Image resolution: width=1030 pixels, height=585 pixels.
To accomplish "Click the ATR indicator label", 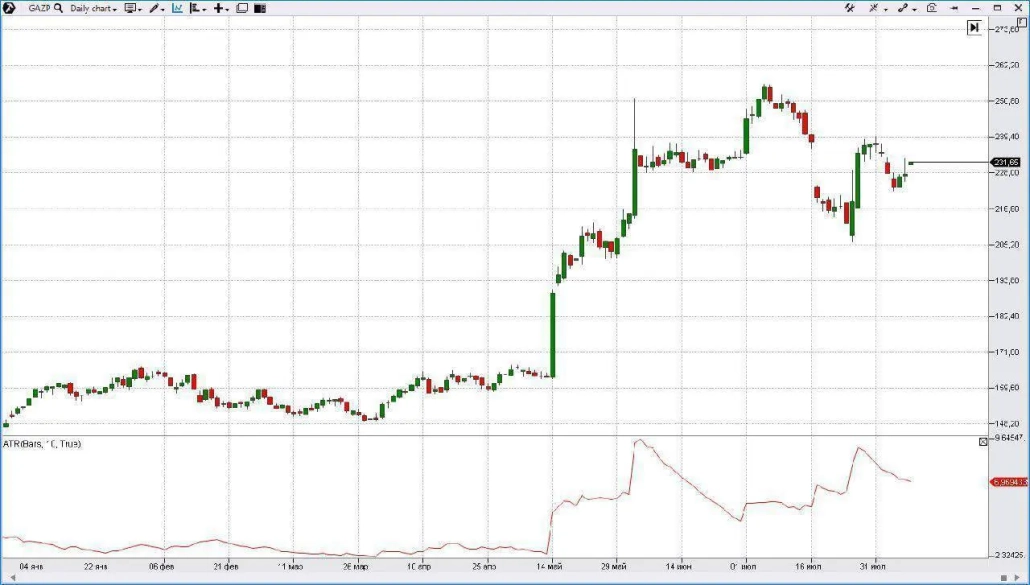I will coord(42,443).
